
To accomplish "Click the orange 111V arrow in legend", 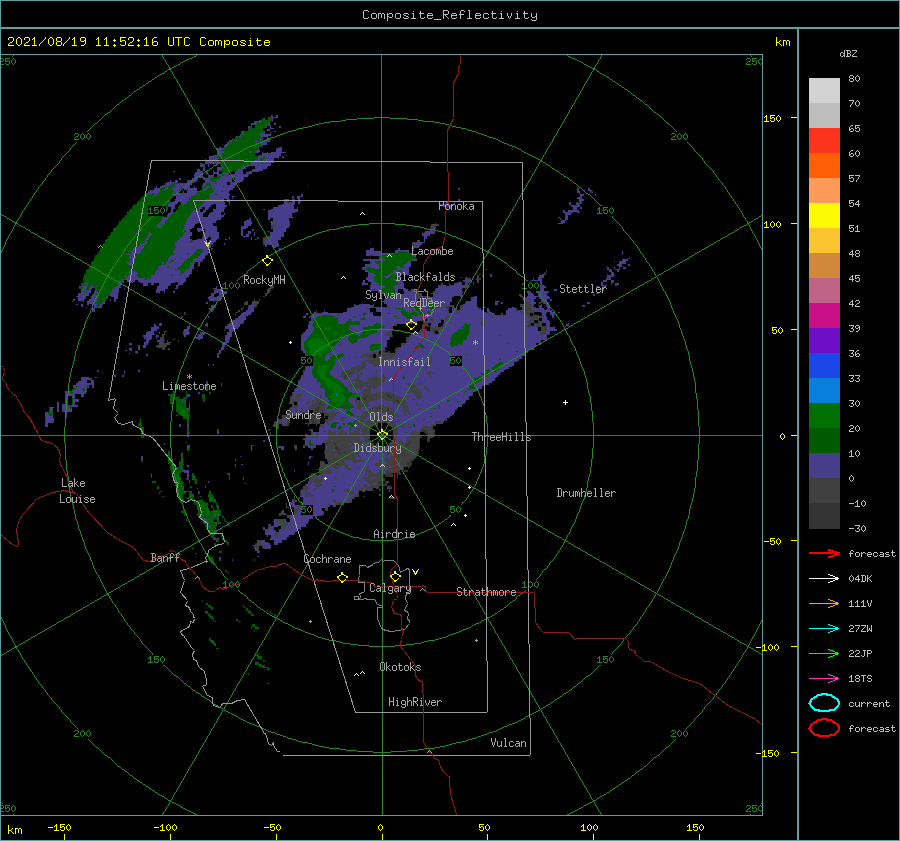I will pos(824,603).
